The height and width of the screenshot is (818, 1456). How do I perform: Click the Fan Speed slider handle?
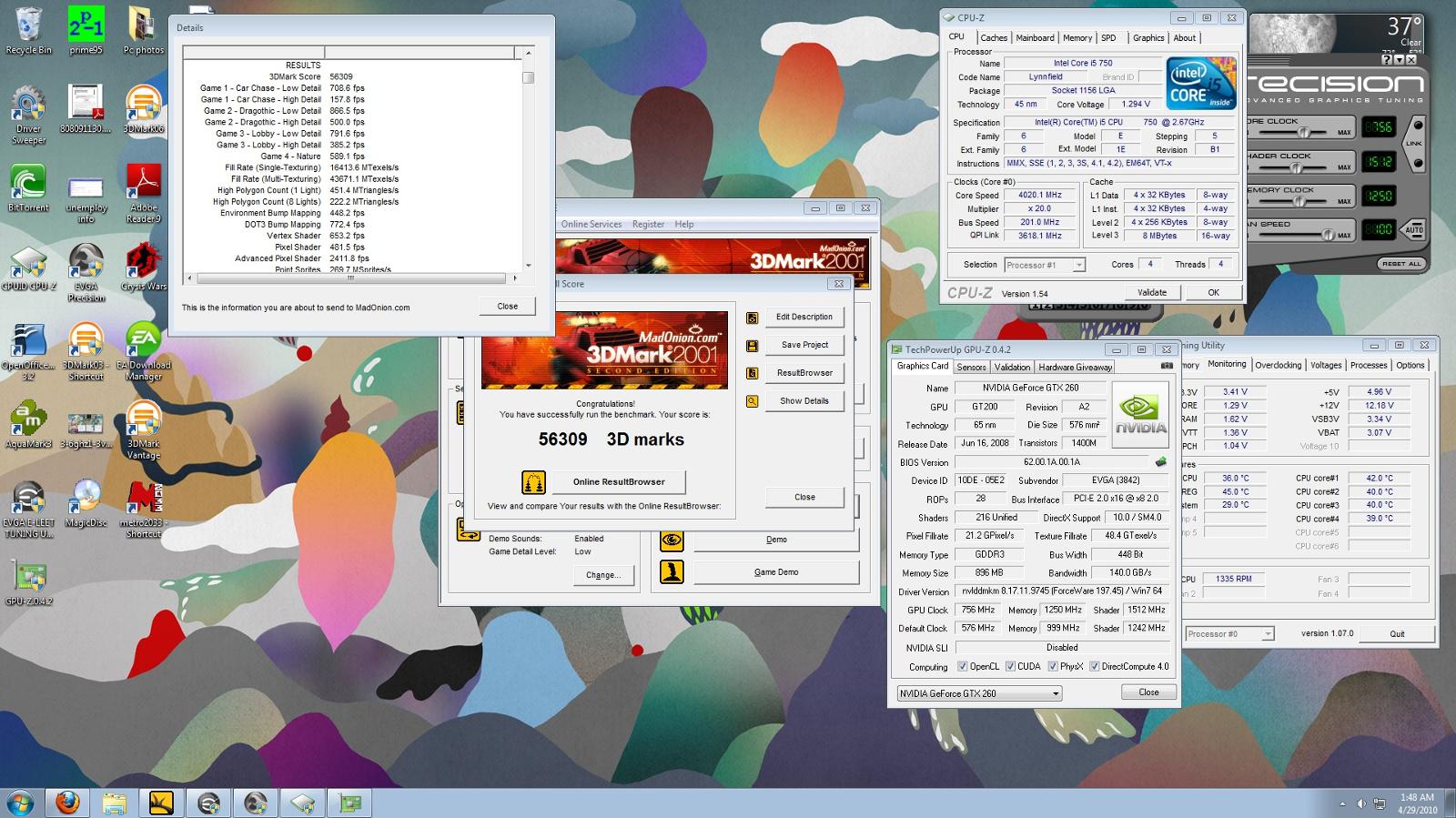[1330, 235]
